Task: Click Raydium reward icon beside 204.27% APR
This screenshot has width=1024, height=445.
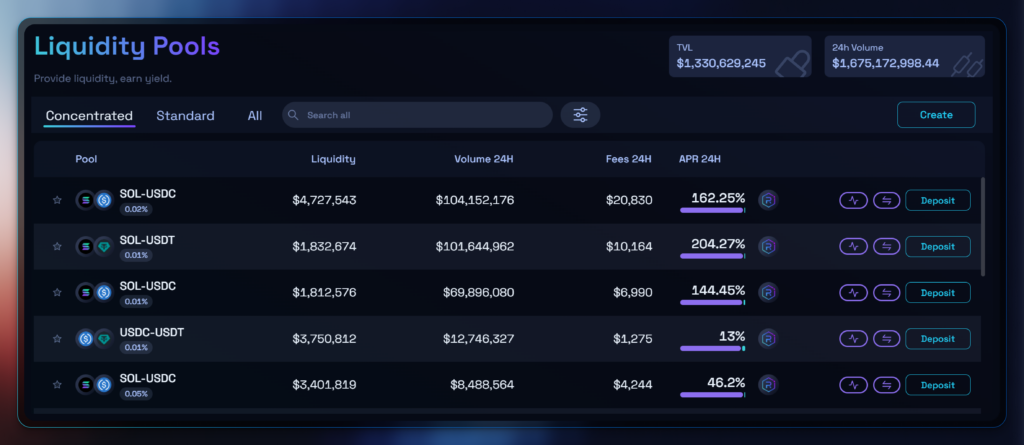Action: [768, 246]
